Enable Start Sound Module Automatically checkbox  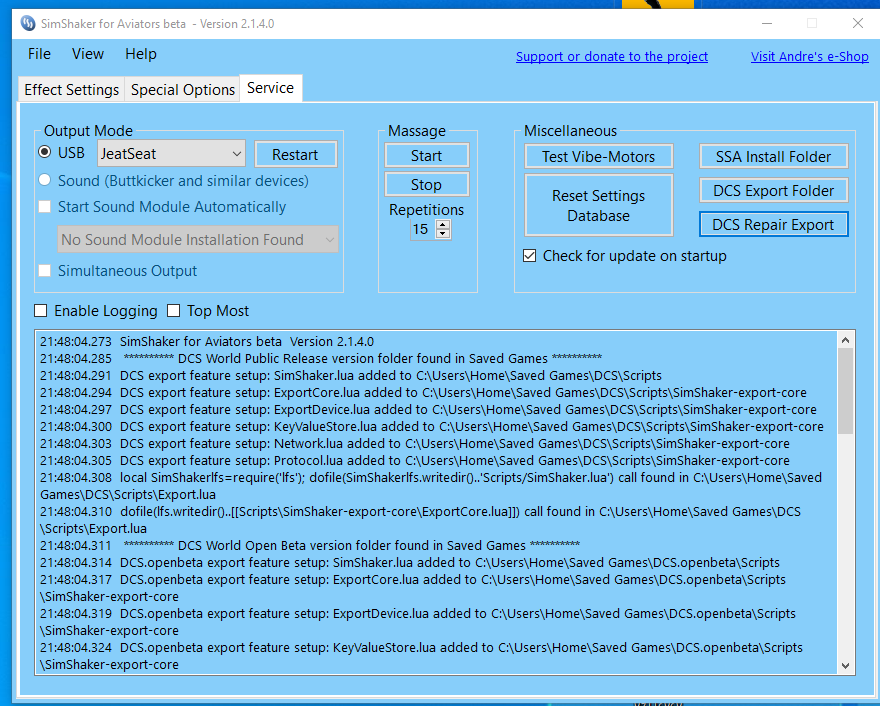(x=44, y=207)
